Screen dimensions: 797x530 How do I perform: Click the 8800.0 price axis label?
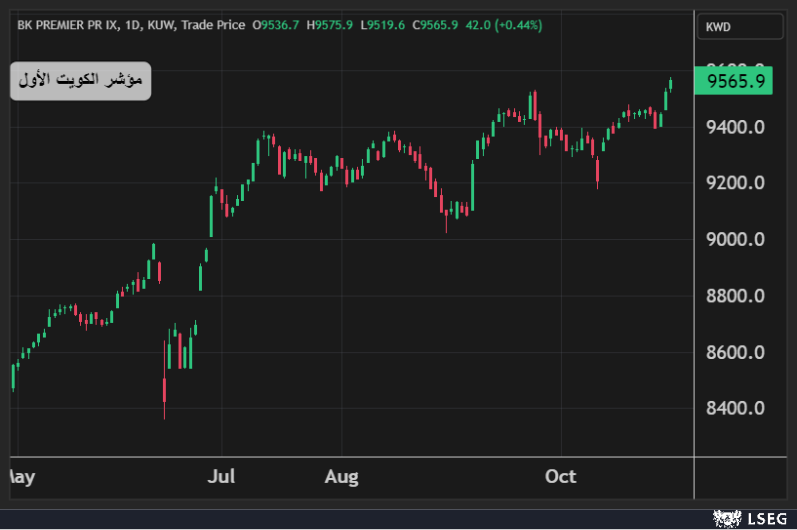pyautogui.click(x=735, y=296)
